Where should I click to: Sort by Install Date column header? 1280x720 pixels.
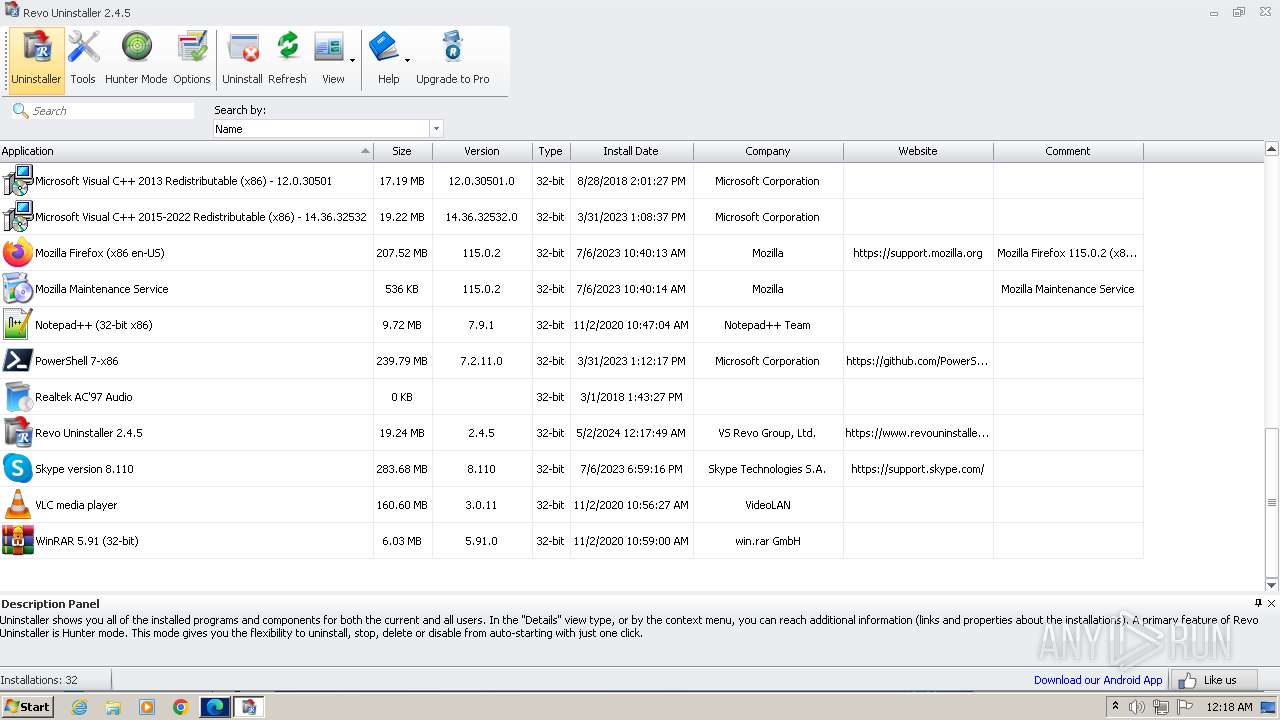click(631, 151)
